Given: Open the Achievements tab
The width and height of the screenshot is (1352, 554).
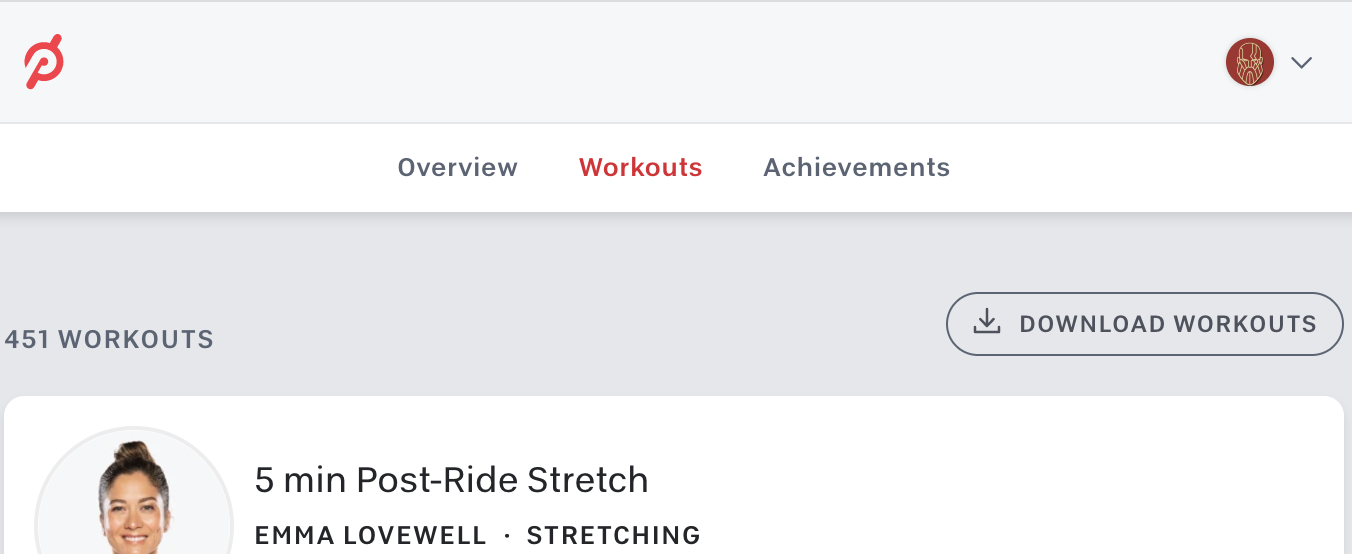Looking at the screenshot, I should click(x=857, y=167).
